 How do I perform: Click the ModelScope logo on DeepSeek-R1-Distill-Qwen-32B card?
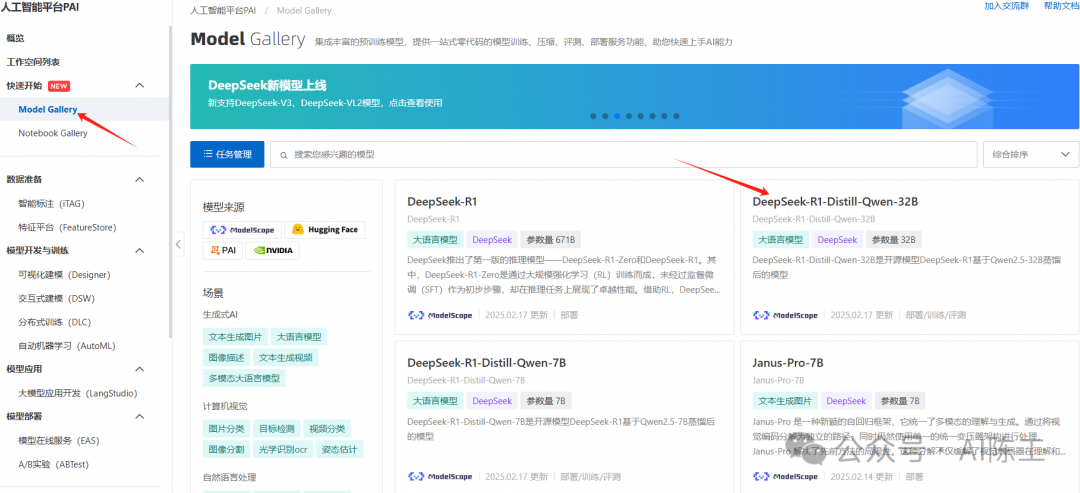click(785, 315)
